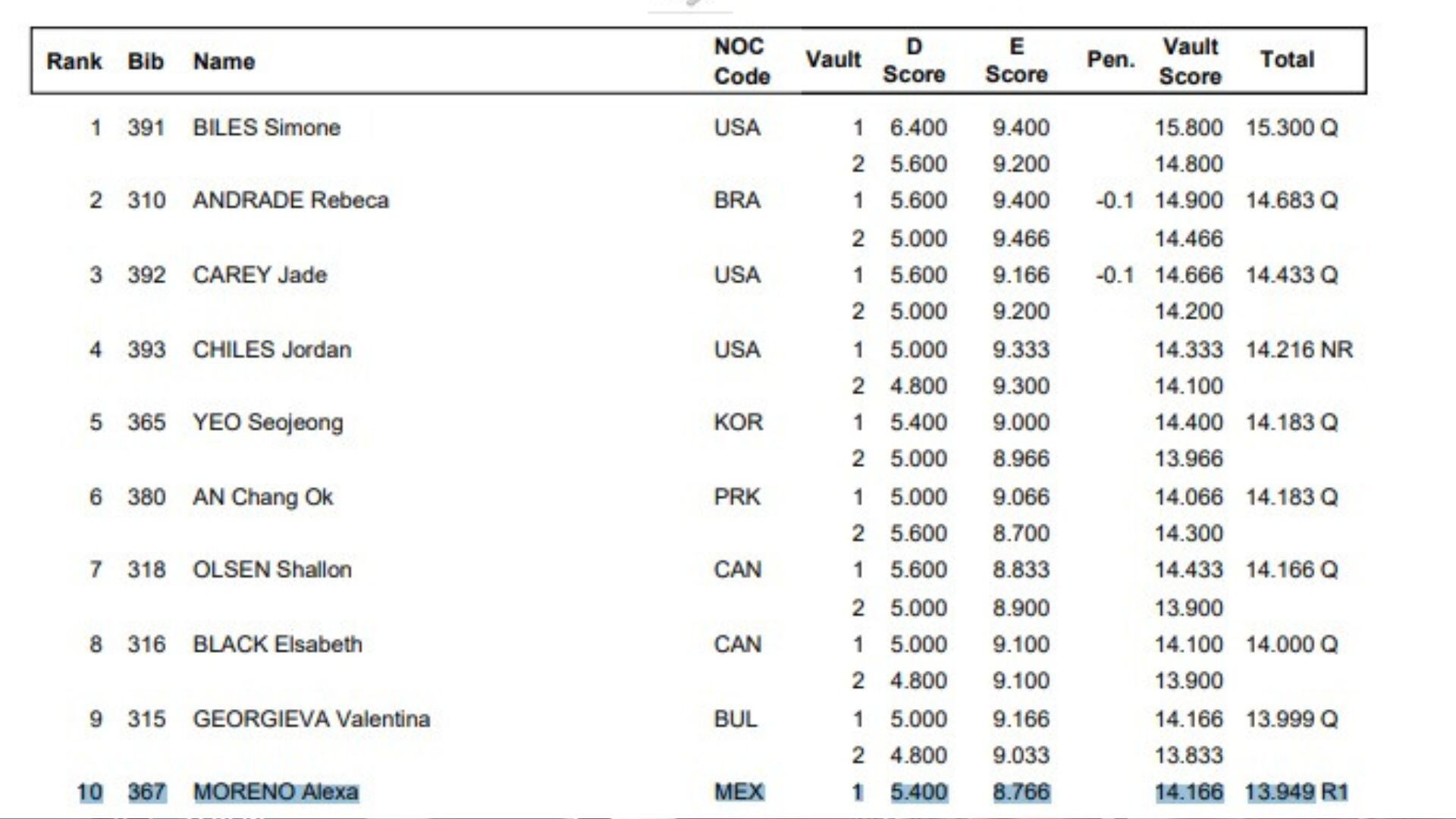Image resolution: width=1456 pixels, height=819 pixels.
Task: Click the Pen. column header
Action: 1111,60
